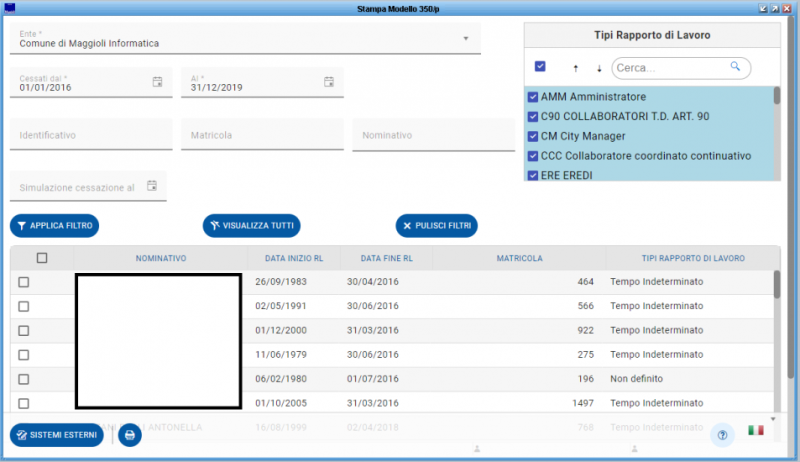Image resolution: width=800 pixels, height=462 pixels.
Task: Open Simulazione cessazione calendar icon
Action: point(152,186)
